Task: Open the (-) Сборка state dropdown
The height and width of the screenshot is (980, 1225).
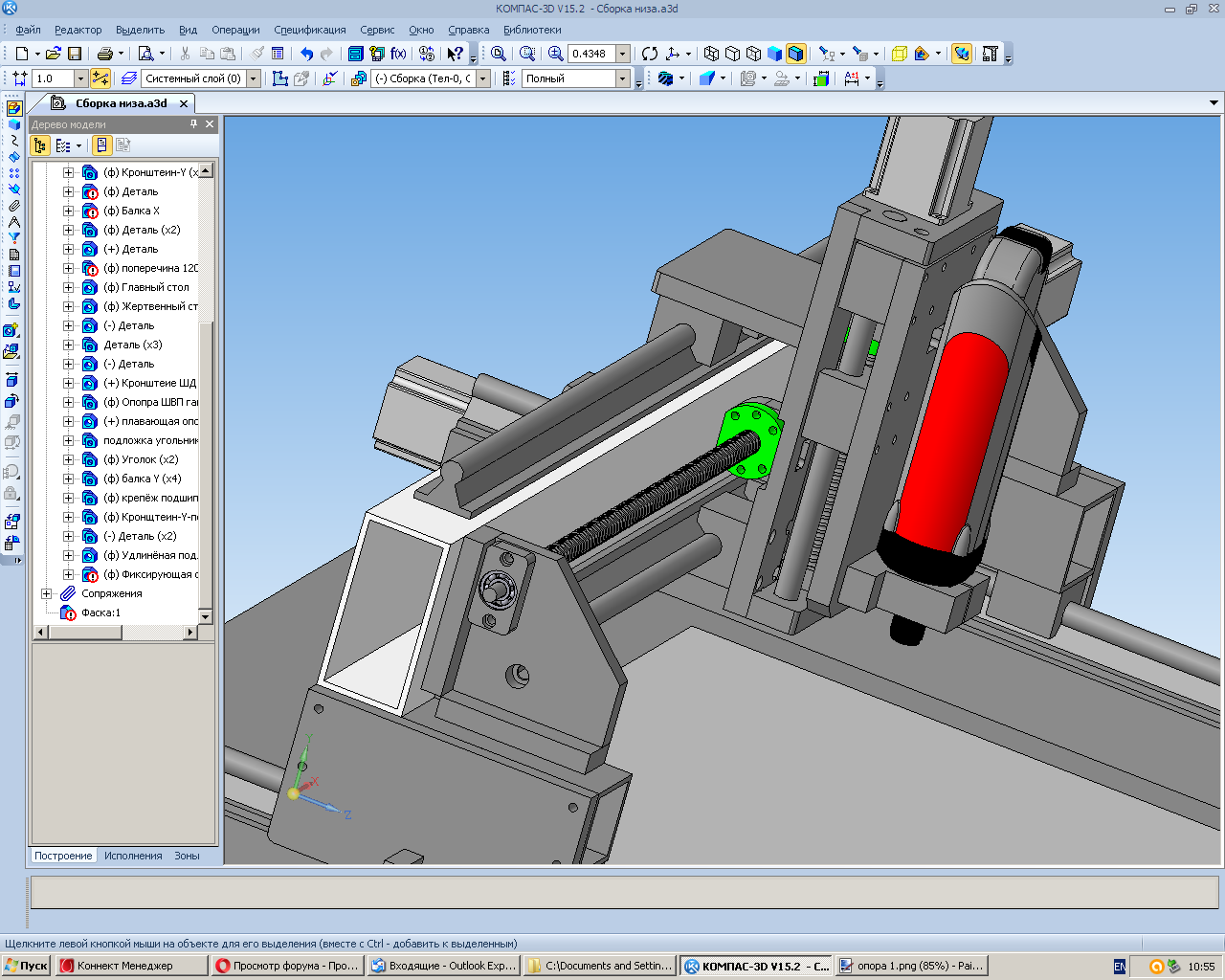Action: coord(483,78)
